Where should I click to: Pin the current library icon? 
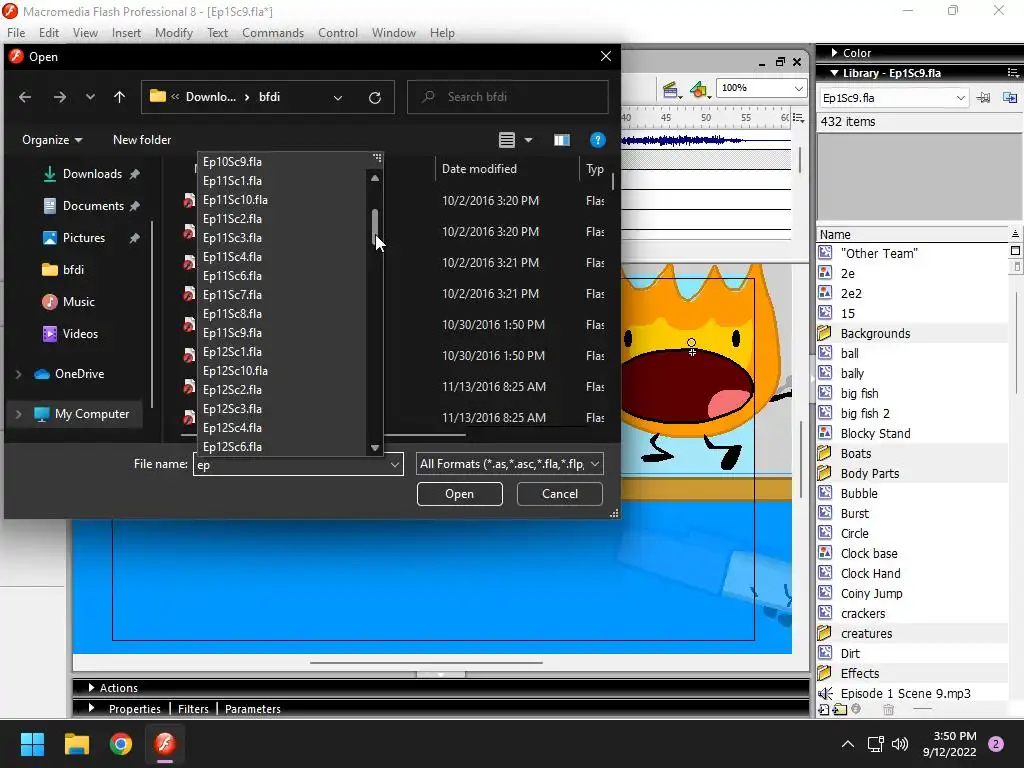click(x=984, y=98)
